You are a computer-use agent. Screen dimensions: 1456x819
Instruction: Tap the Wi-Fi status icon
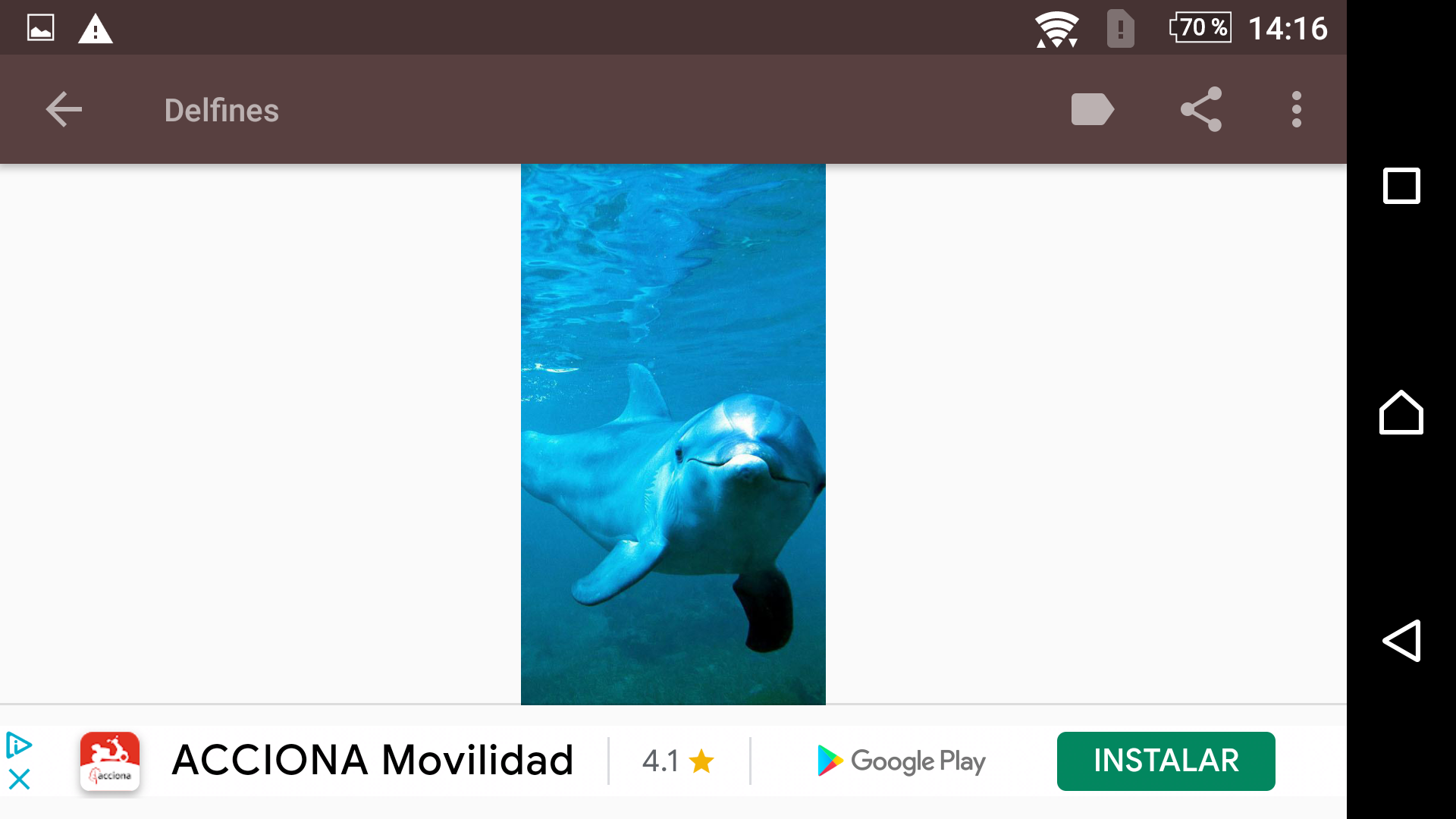pos(1057,29)
